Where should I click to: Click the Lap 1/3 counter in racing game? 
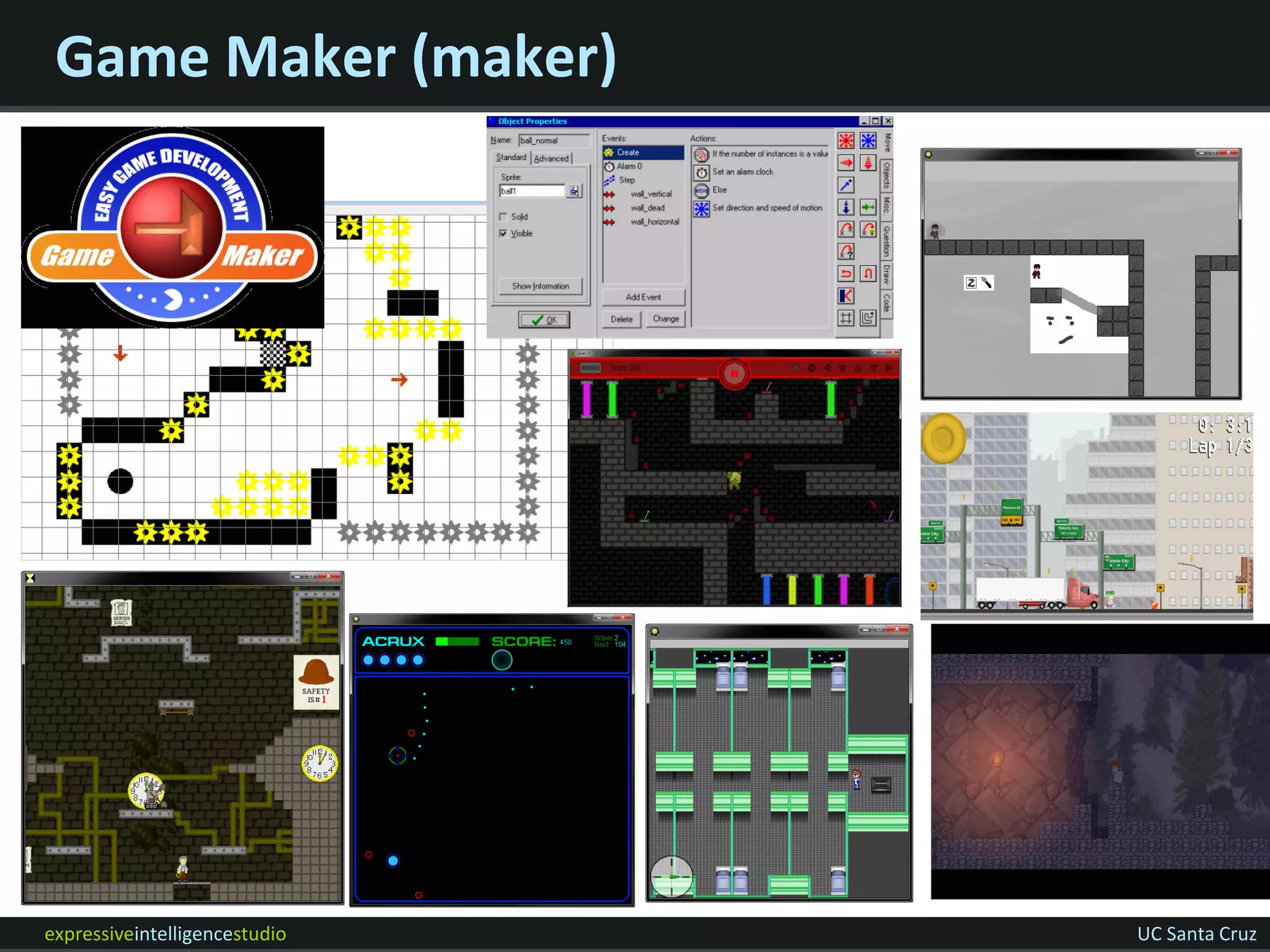1220,446
